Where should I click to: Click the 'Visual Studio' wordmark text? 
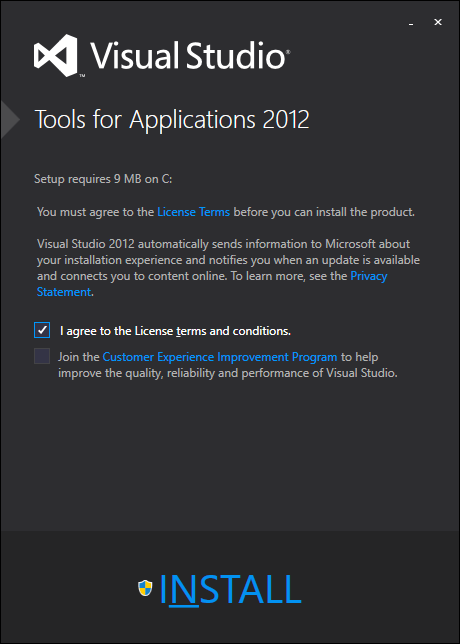pos(188,55)
